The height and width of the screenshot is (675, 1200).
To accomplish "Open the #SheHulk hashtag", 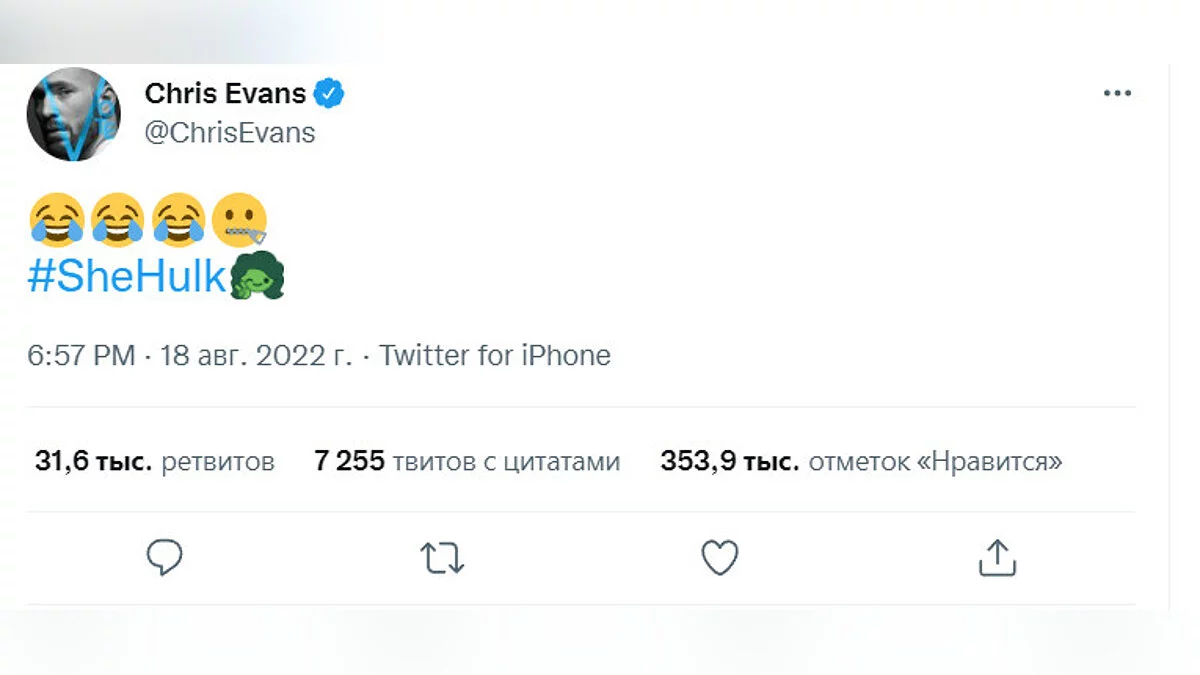I will click(x=127, y=278).
